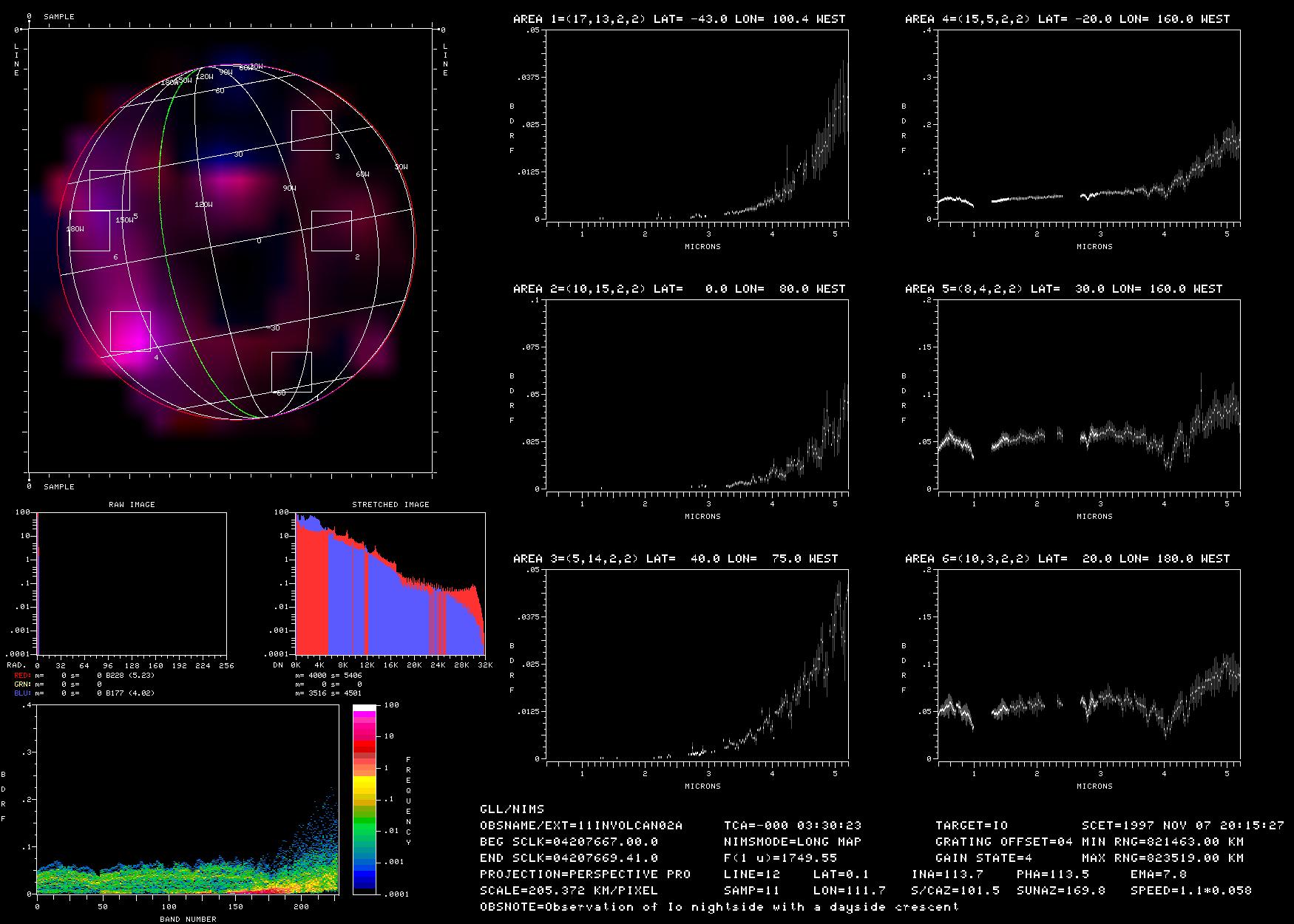
Task: Click the 'RAW IMAGE' heading
Action: (x=132, y=505)
